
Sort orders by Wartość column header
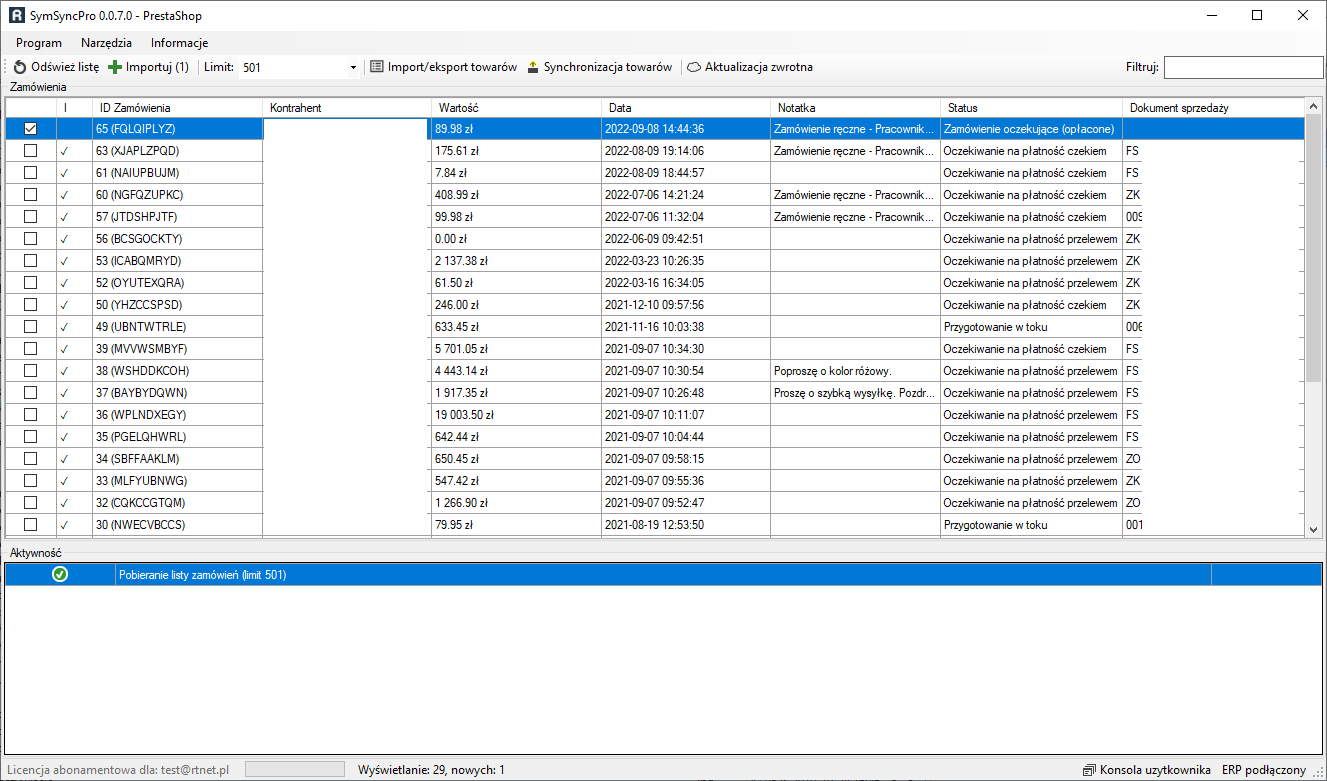click(516, 108)
